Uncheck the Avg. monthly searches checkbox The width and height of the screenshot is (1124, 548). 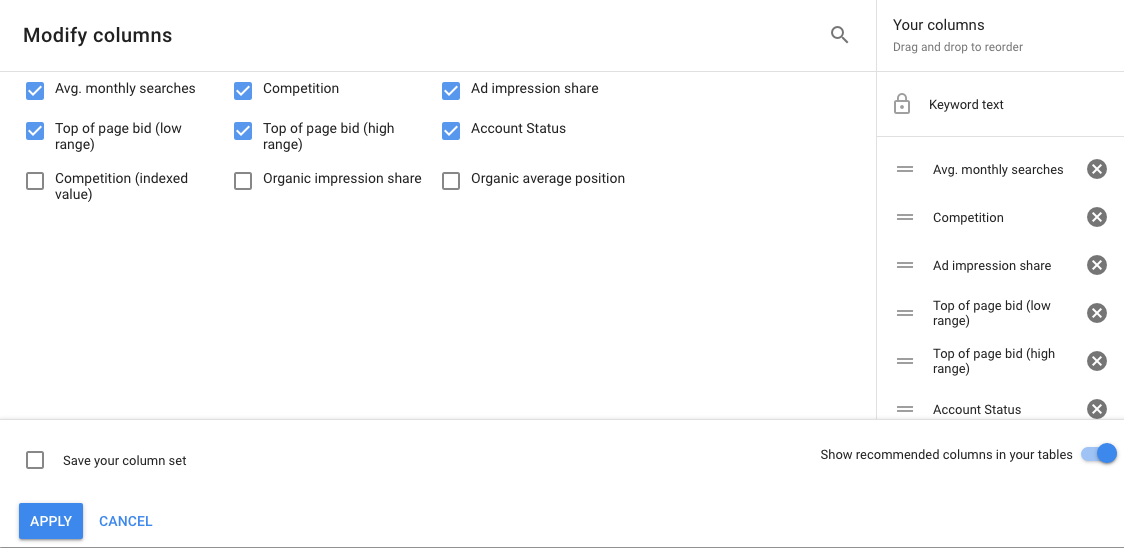pyautogui.click(x=35, y=90)
